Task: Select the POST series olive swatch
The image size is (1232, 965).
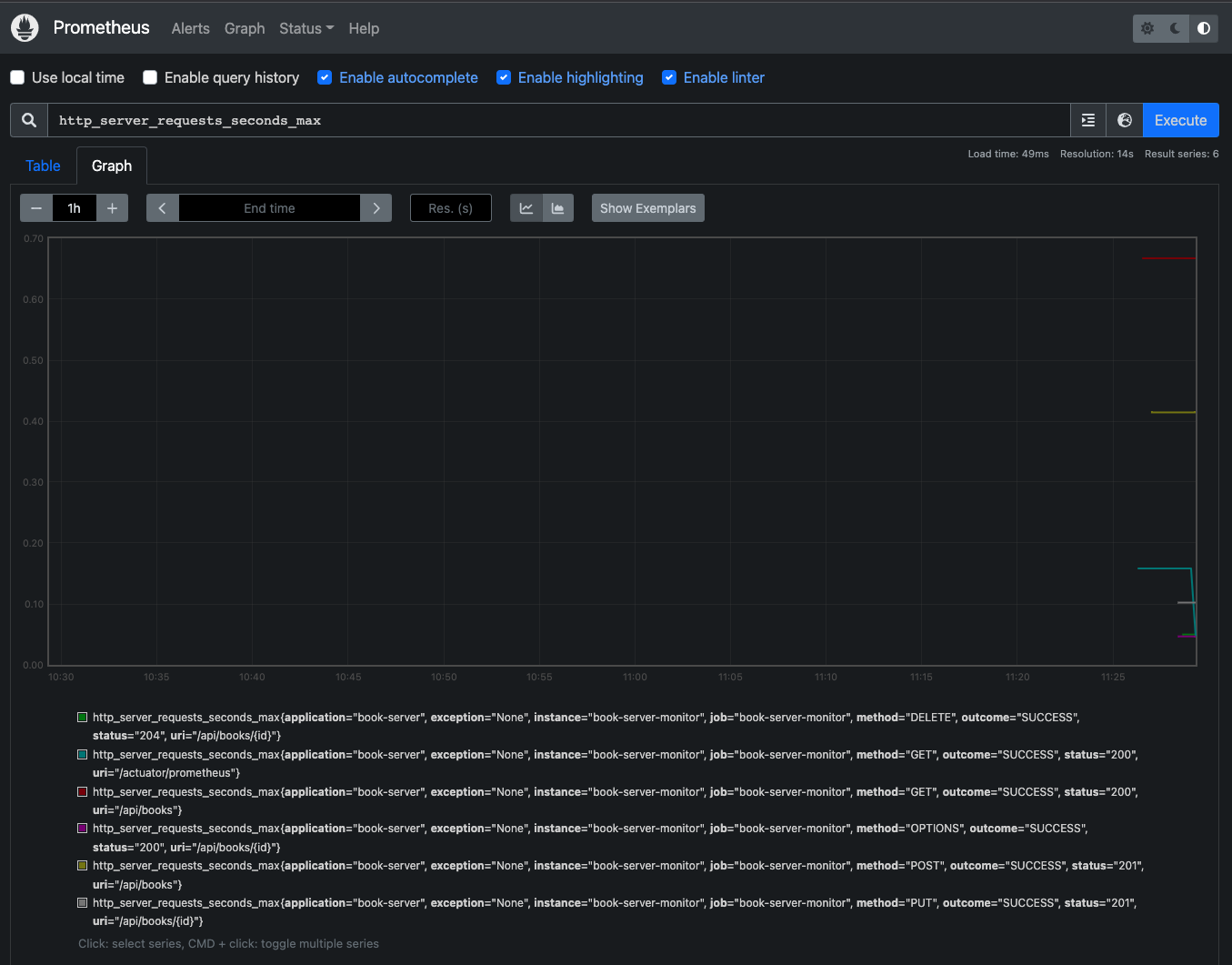Action: (x=83, y=866)
